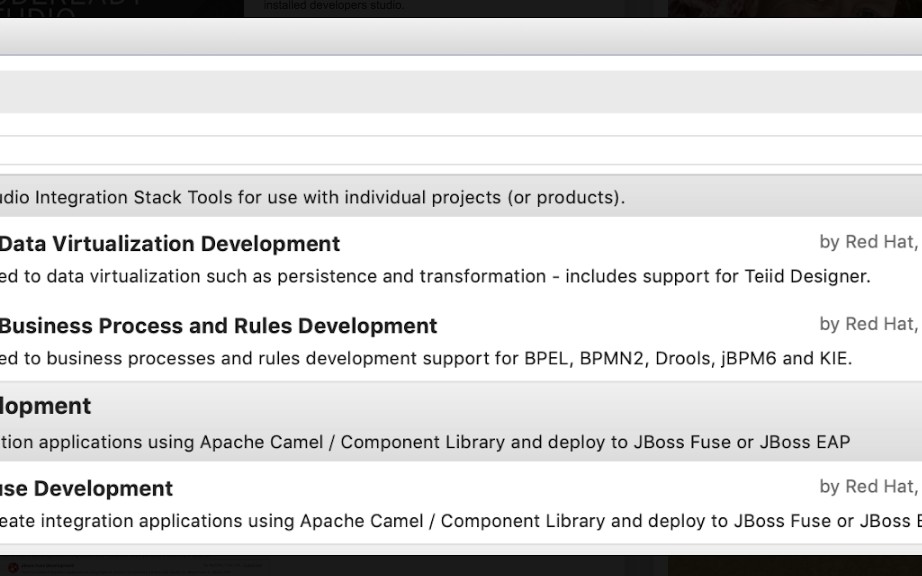922x576 pixels.
Task: Click the small red icon at the bottom-left
Action: click(x=12, y=567)
